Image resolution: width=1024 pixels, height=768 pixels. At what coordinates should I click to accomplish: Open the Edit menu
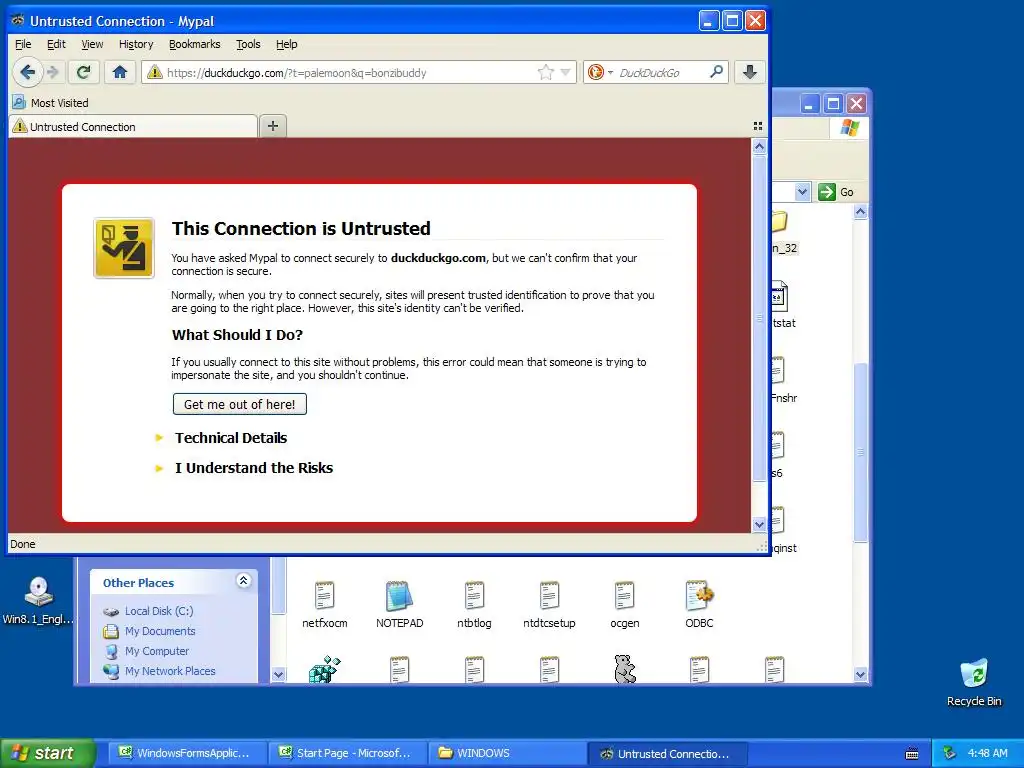coord(56,44)
